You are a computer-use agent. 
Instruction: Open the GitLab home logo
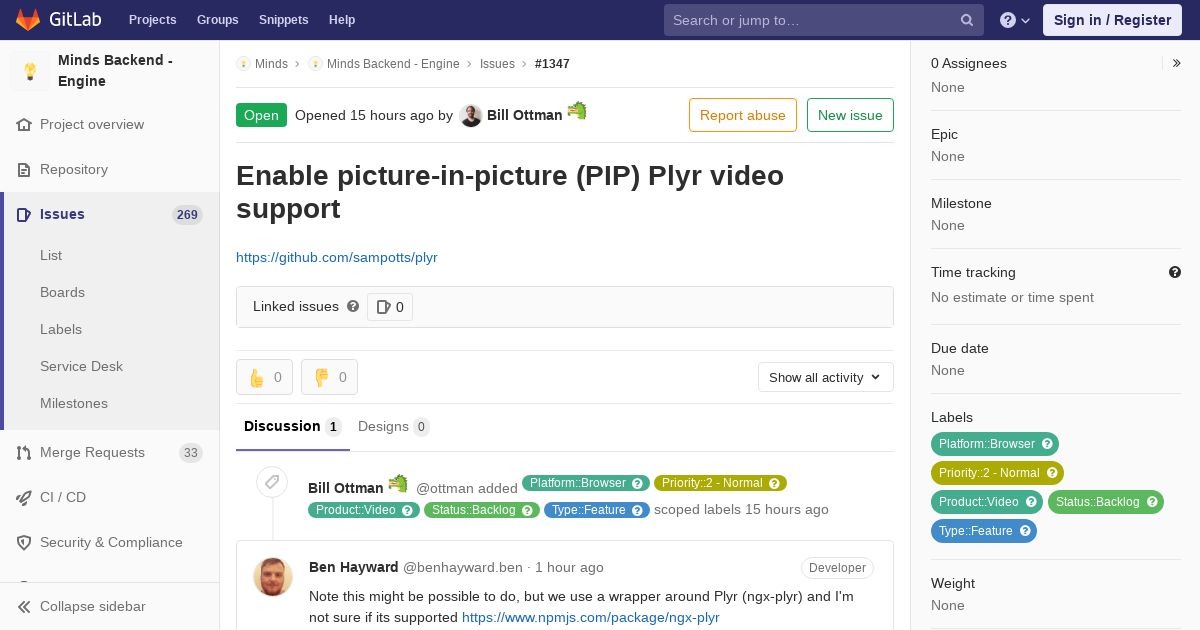tap(58, 20)
